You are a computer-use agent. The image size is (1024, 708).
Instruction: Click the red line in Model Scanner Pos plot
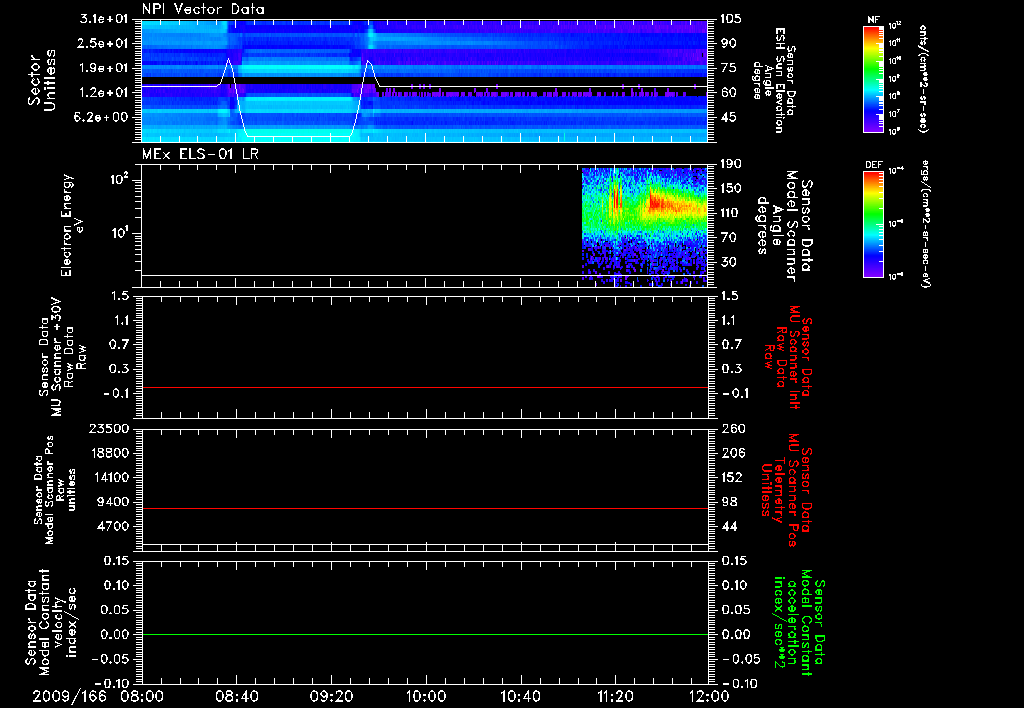pos(424,508)
